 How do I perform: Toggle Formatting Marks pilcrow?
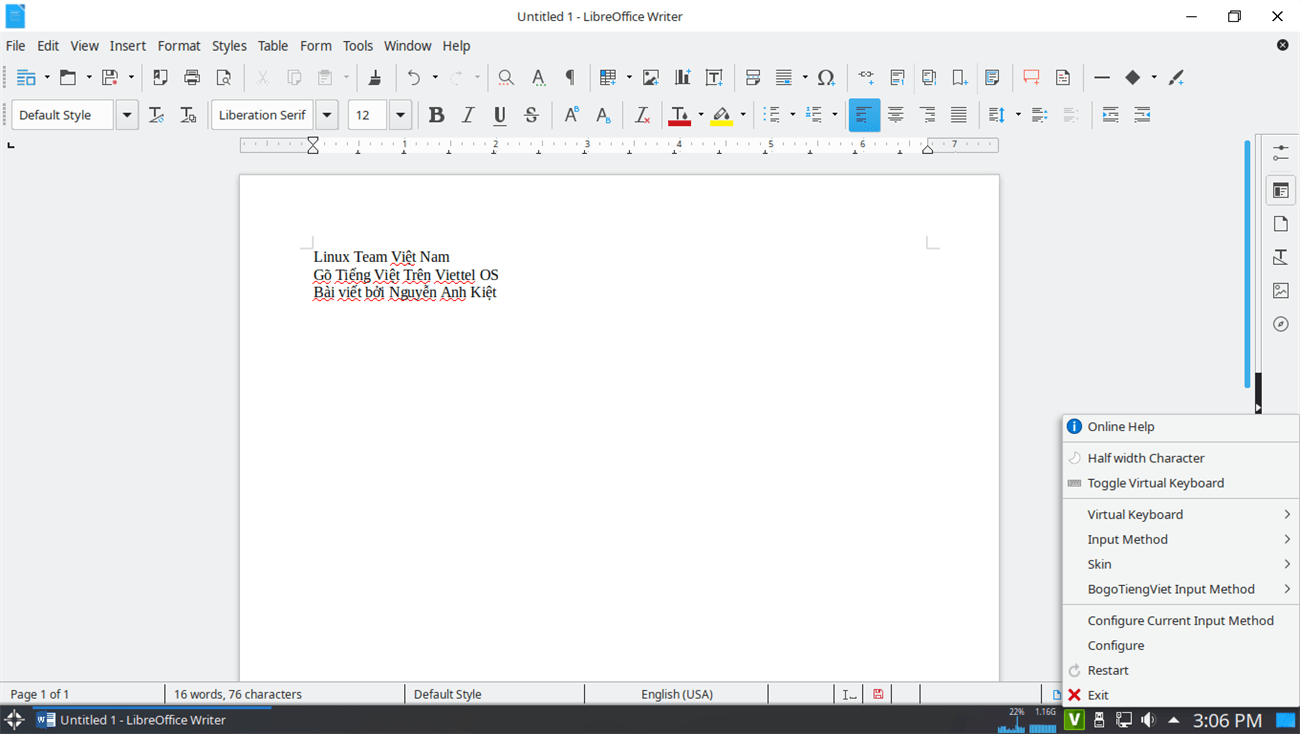570,77
